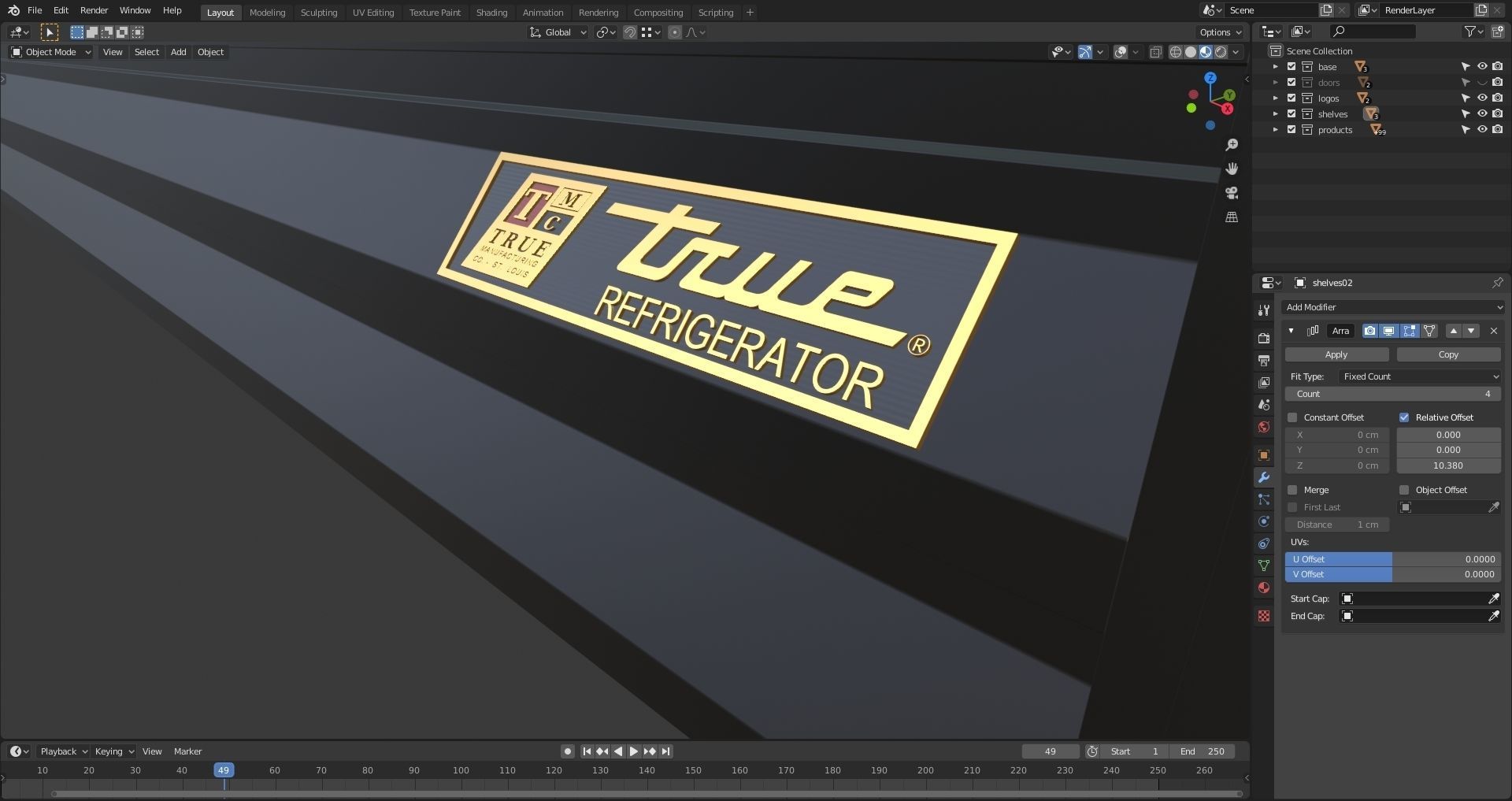This screenshot has height=801, width=1512.
Task: Open the Render menu
Action: [x=94, y=10]
